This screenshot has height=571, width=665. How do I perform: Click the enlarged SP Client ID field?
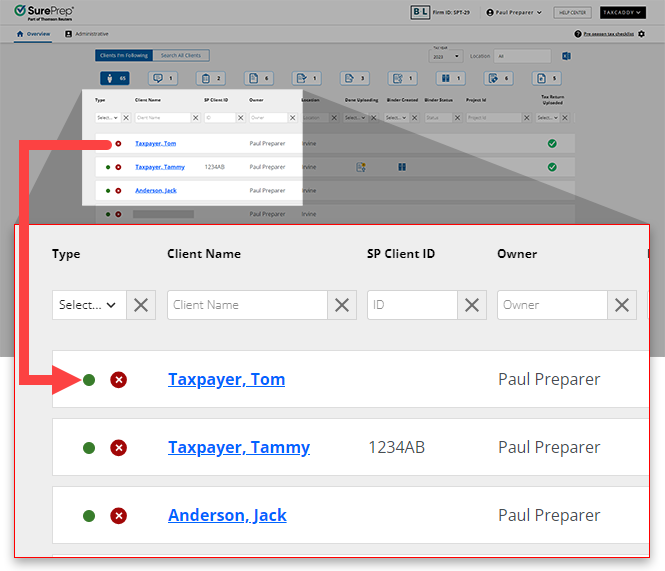[x=412, y=305]
